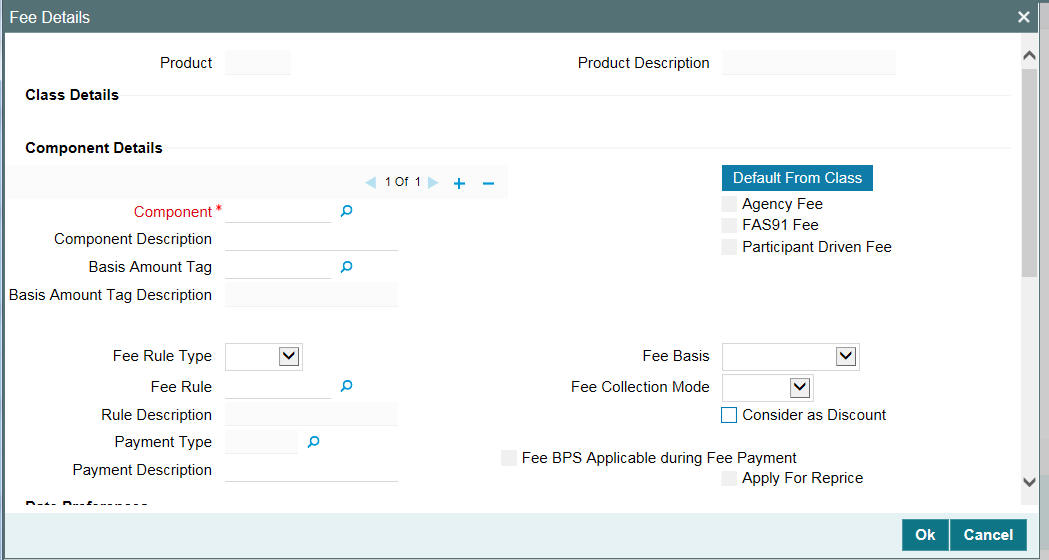Tick the Agency Fee checkbox
This screenshot has height=560, width=1049.
click(729, 204)
